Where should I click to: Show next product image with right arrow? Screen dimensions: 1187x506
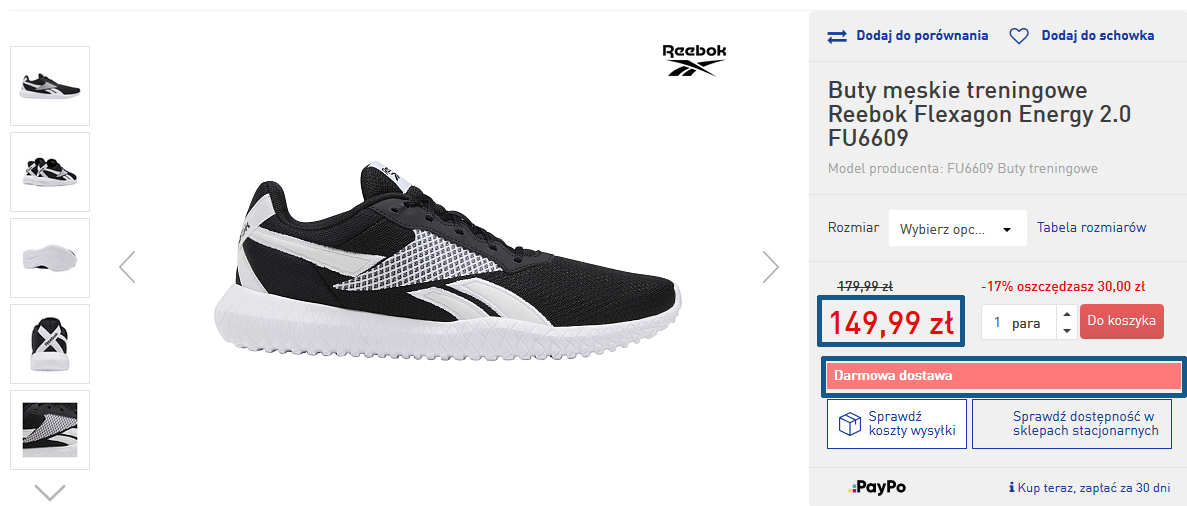point(770,267)
